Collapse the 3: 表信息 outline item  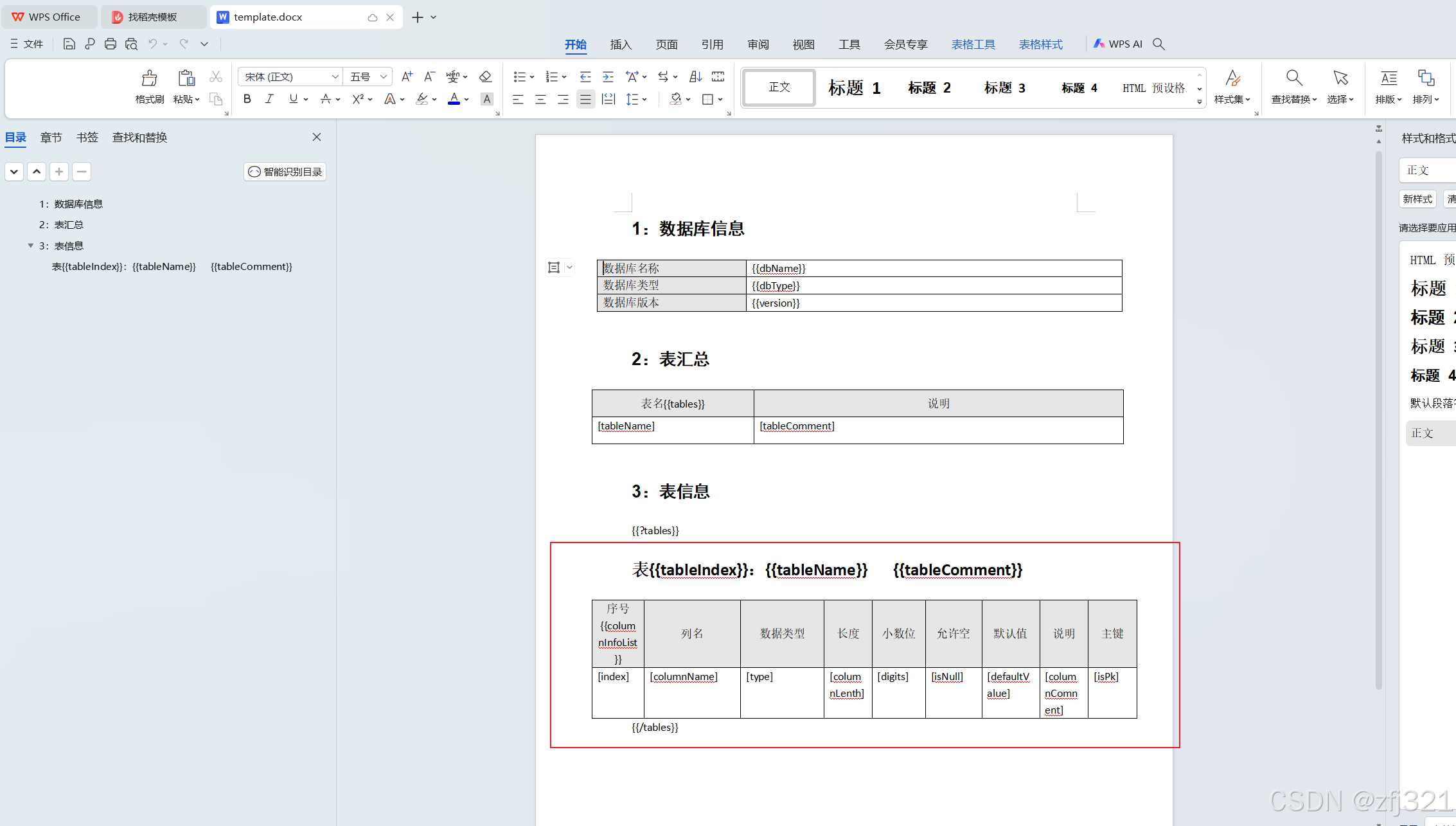(30, 246)
